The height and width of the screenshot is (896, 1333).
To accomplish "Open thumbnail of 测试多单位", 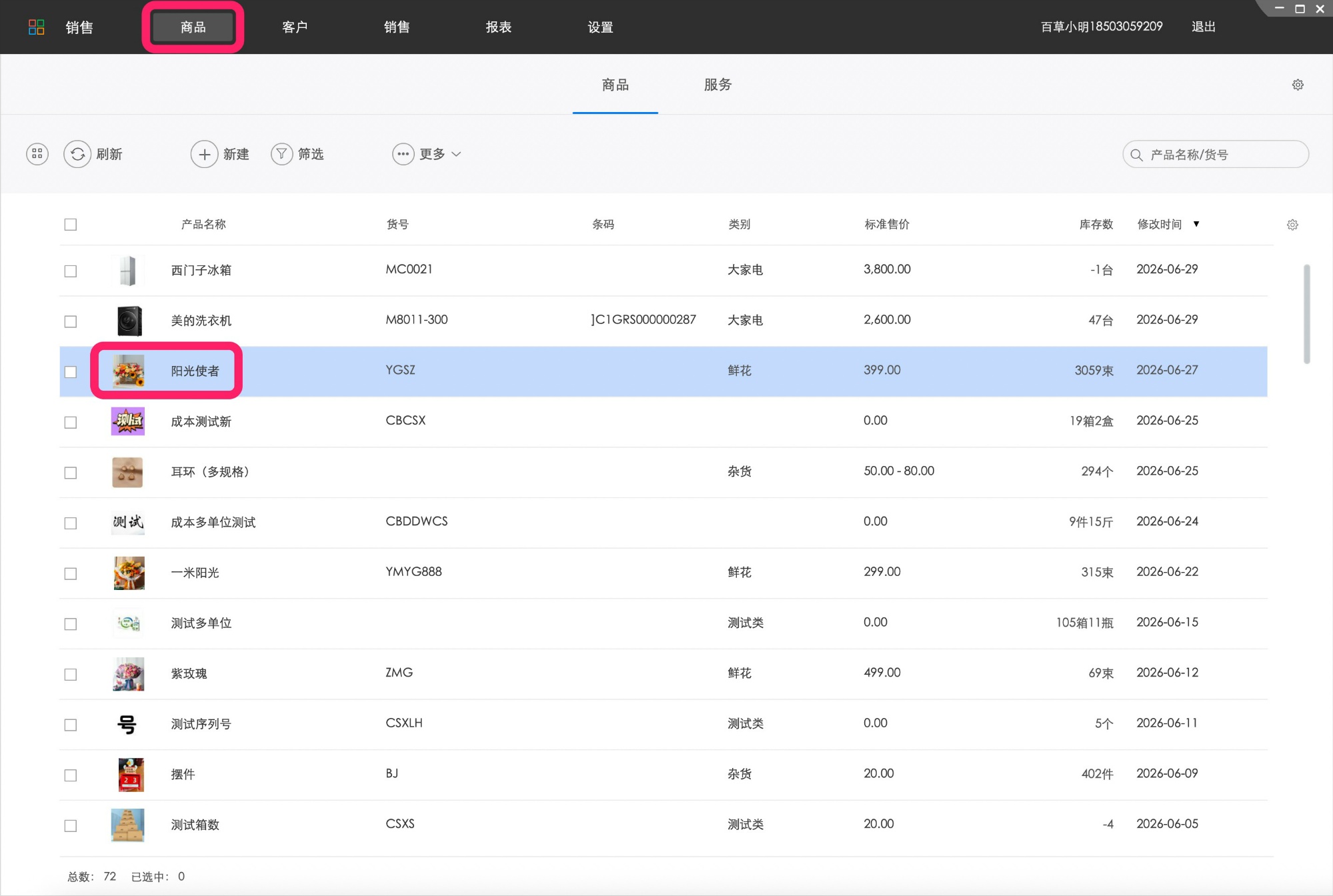I will pos(128,623).
